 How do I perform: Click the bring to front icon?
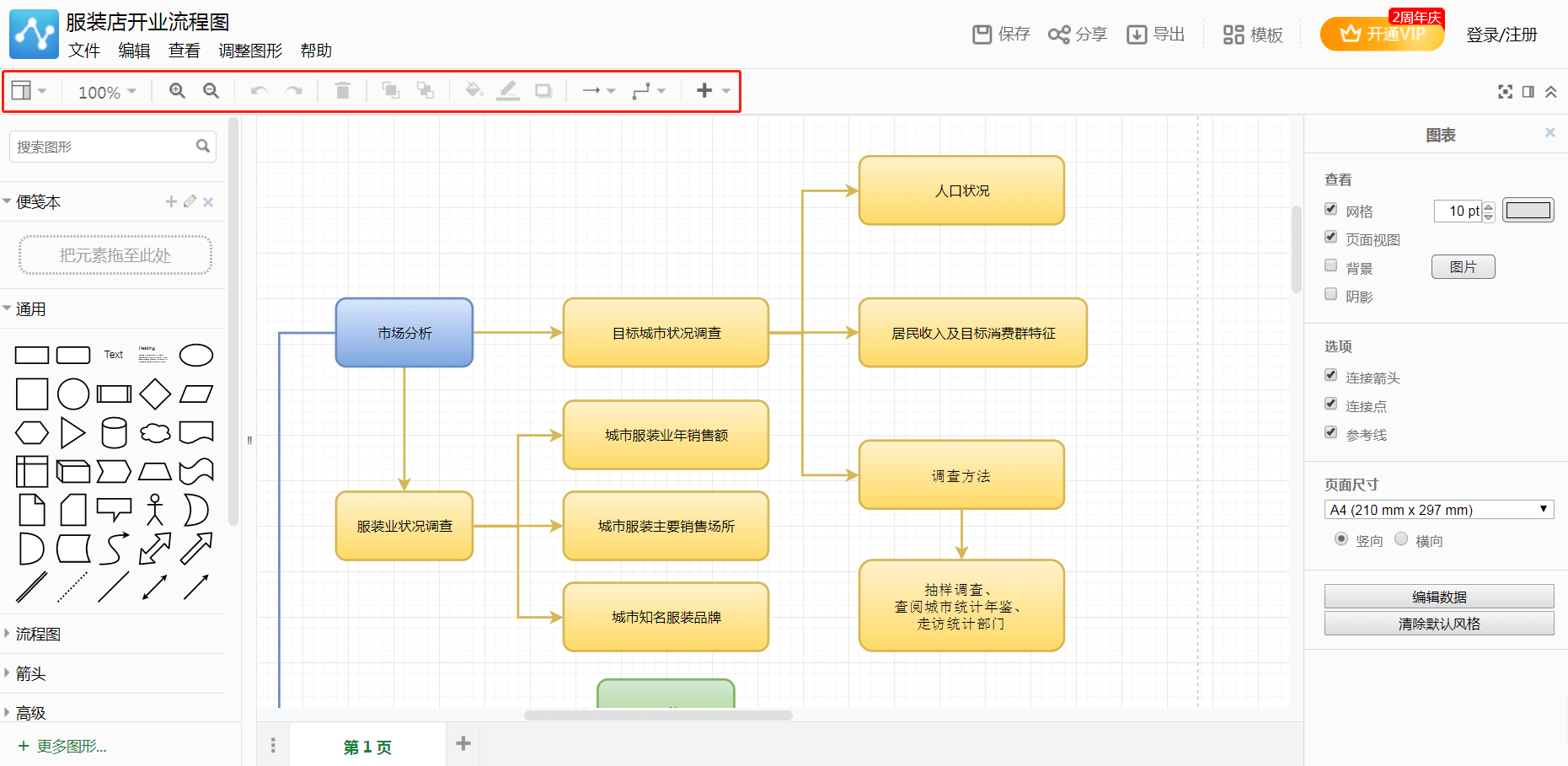click(x=391, y=90)
